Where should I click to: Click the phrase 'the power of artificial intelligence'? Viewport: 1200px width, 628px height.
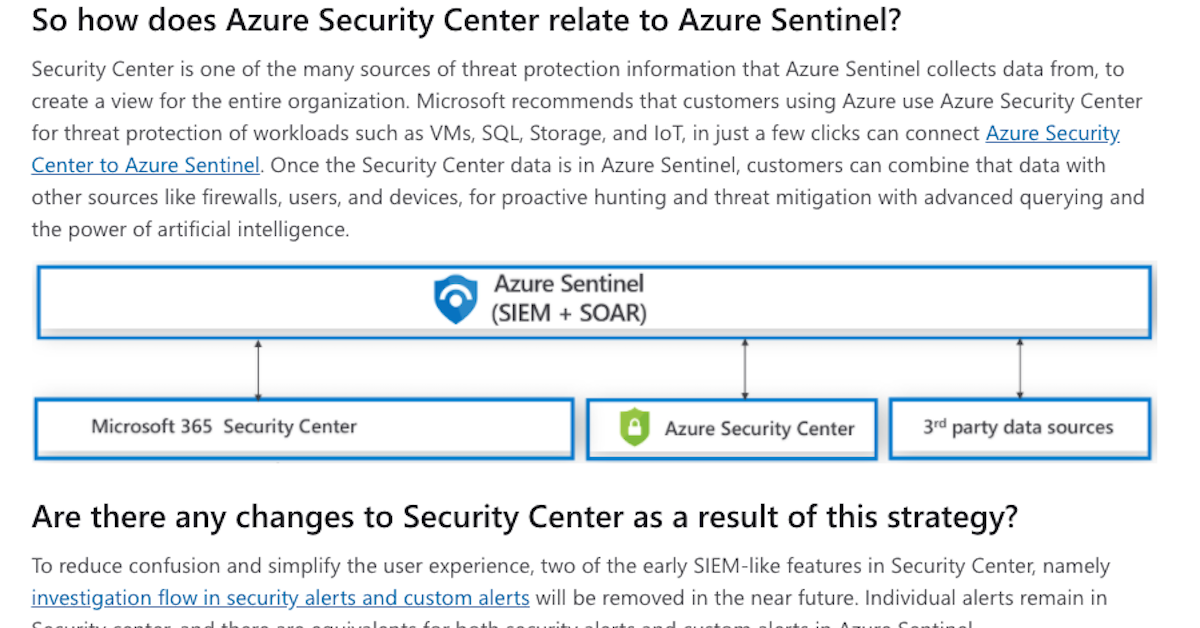click(x=190, y=229)
